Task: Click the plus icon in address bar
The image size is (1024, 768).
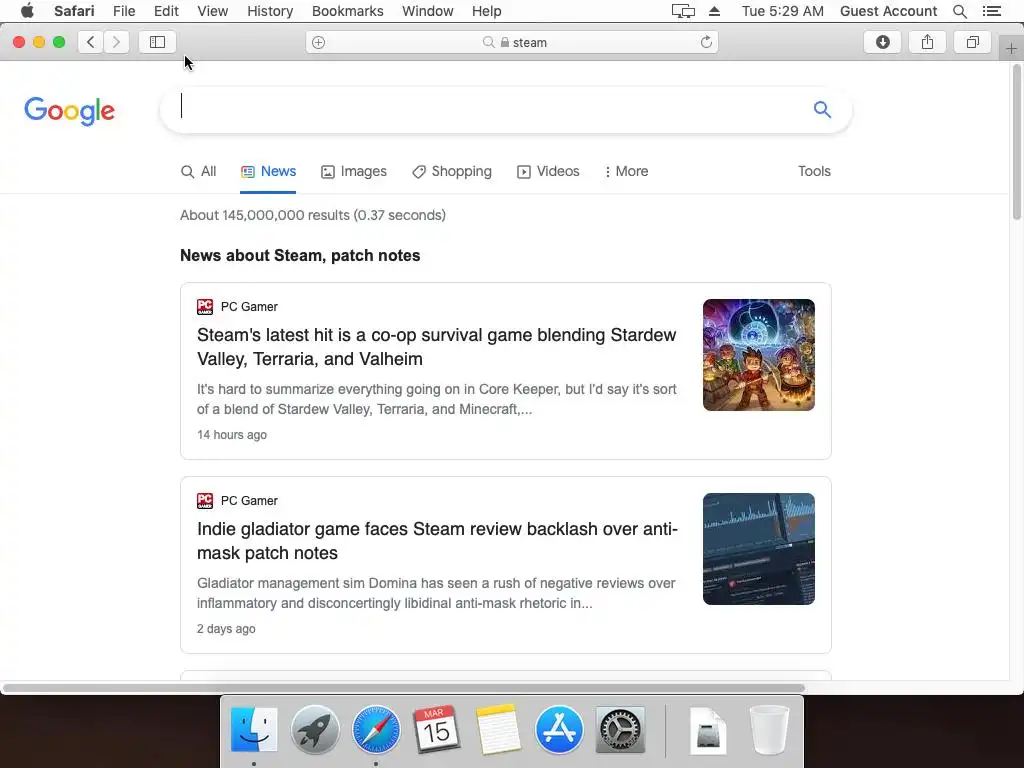Action: (318, 42)
